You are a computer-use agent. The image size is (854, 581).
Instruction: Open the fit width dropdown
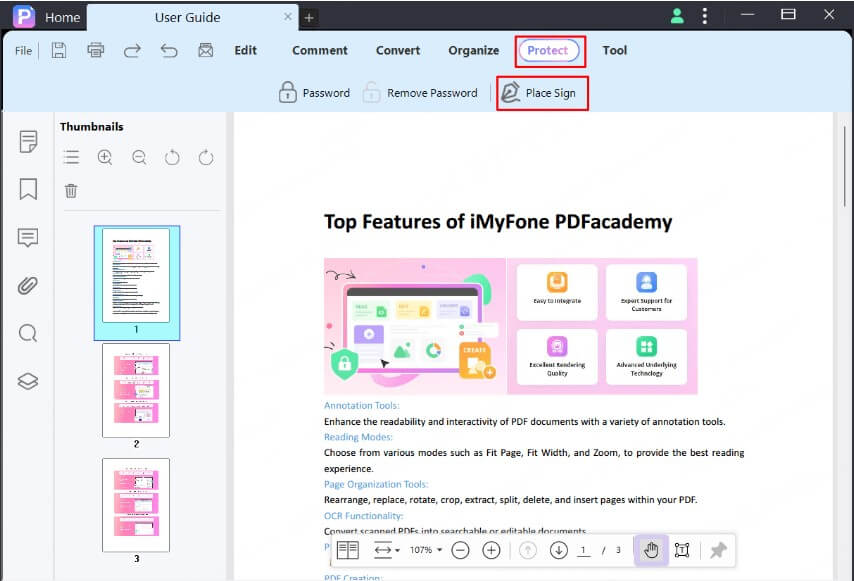tap(387, 550)
